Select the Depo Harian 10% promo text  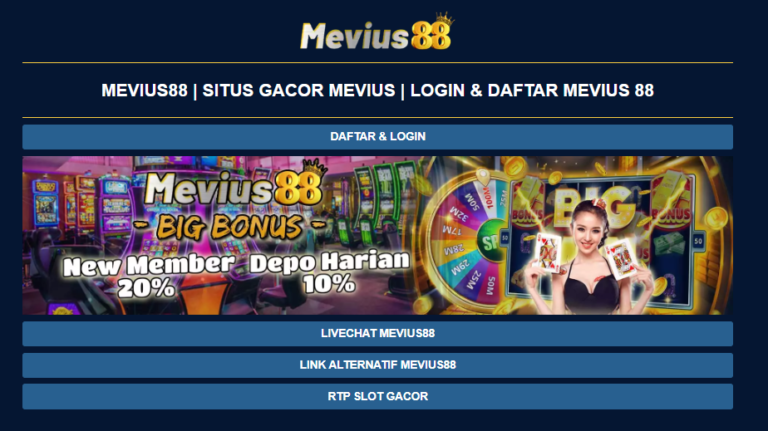pyautogui.click(x=329, y=271)
